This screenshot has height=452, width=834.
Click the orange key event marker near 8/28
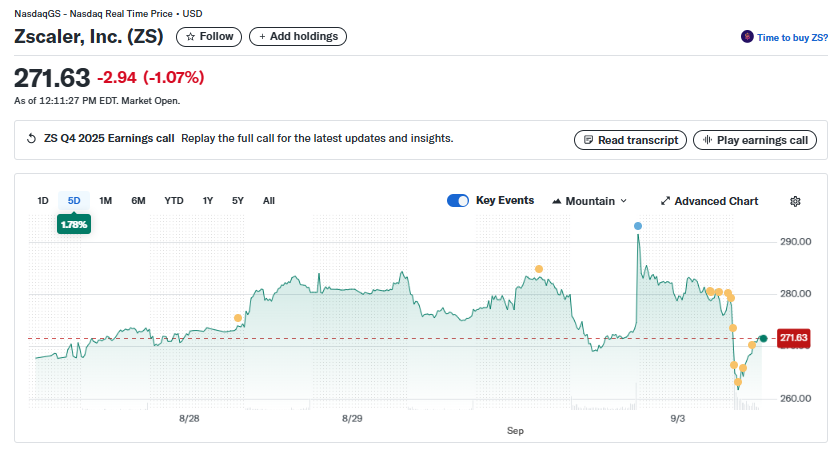(238, 318)
